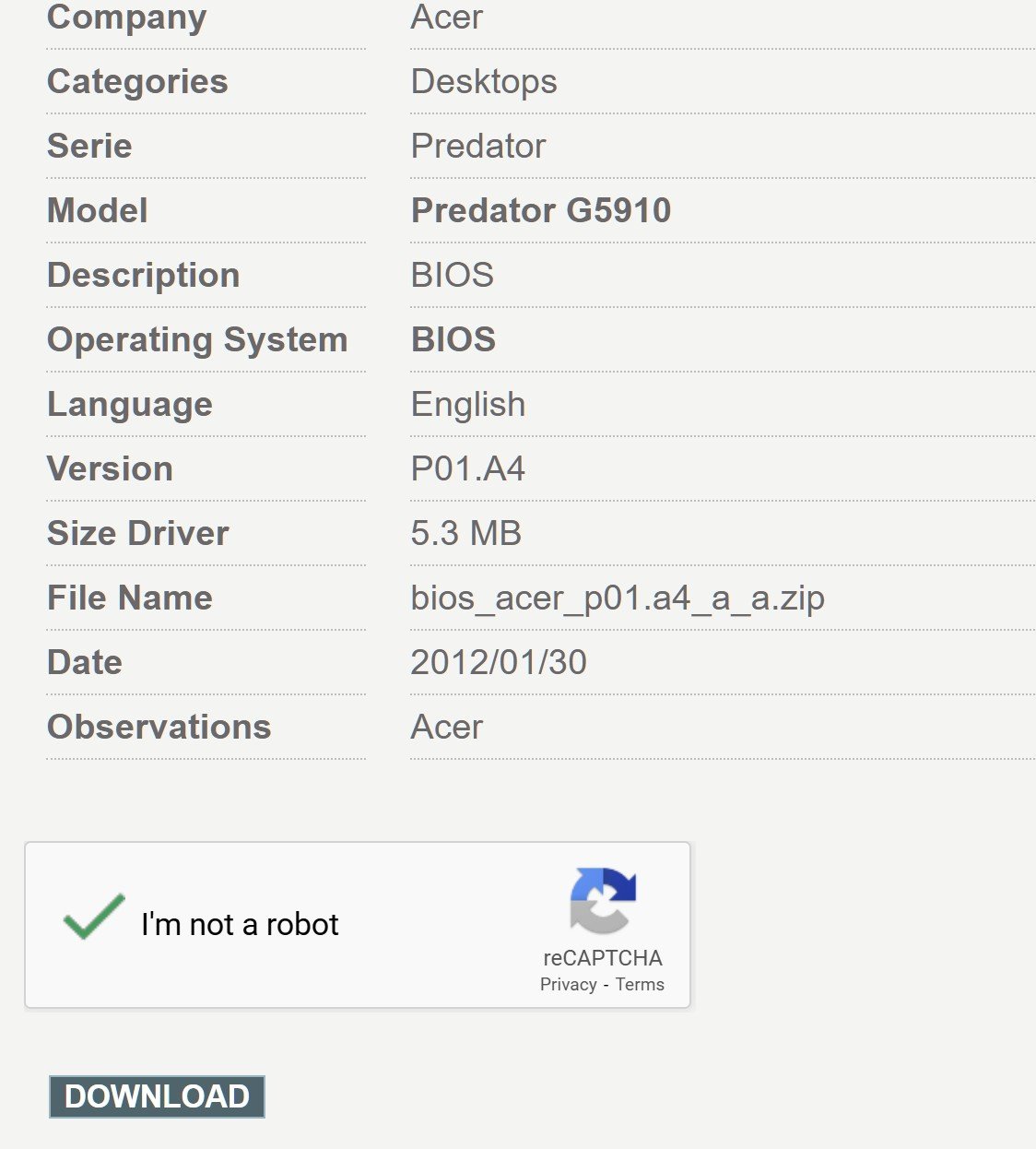
Task: Click the reCAPTCHA logo icon
Action: (x=603, y=900)
